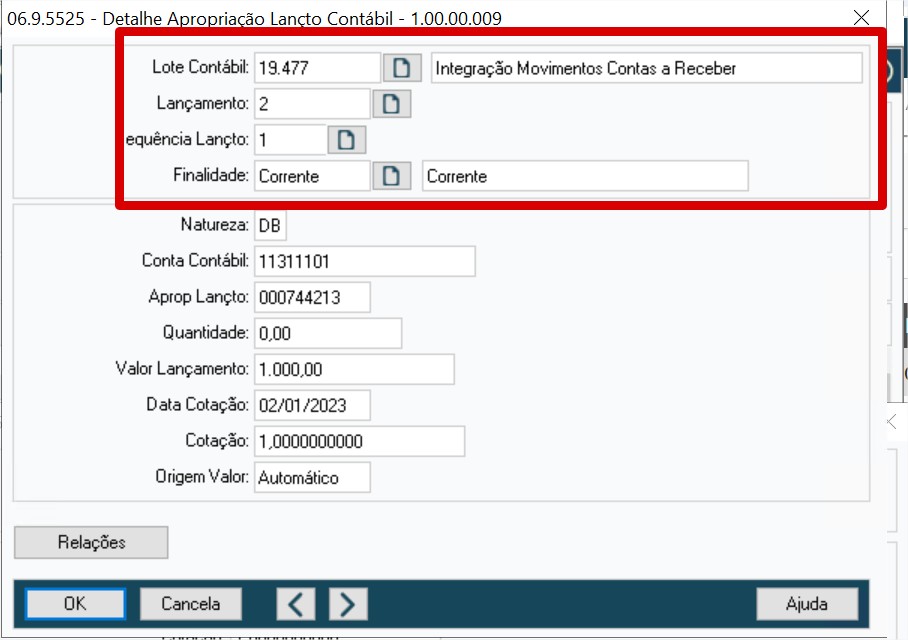This screenshot has height=640, width=908.
Task: Confirm with the OK button
Action: pos(75,604)
